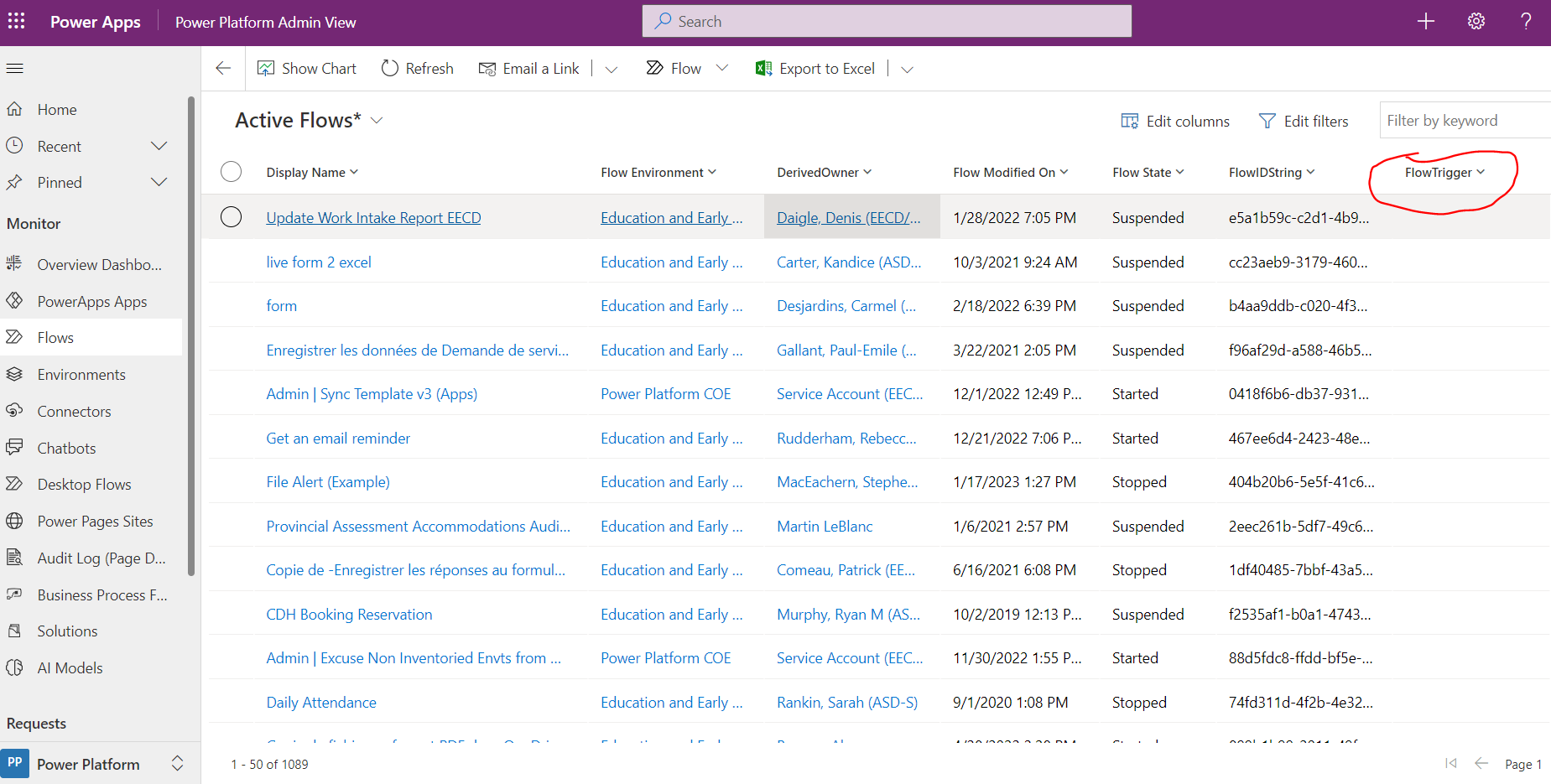The width and height of the screenshot is (1551, 784).
Task: Open the Edit filters panel
Action: (1304, 121)
